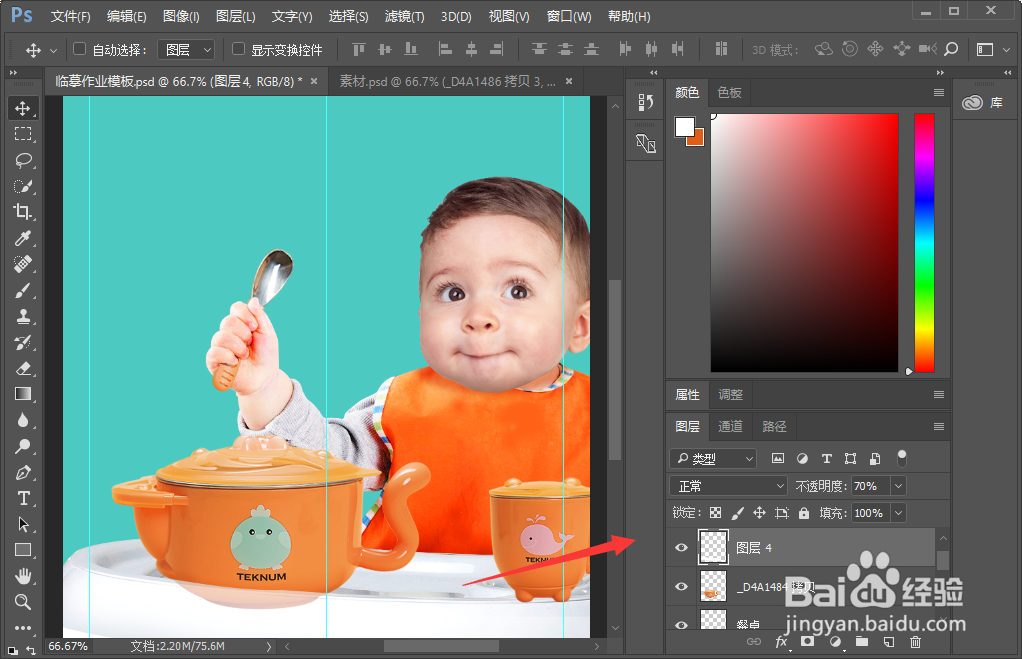Close the 素材.psd document tab
Viewport: 1022px width, 659px height.
(x=569, y=81)
